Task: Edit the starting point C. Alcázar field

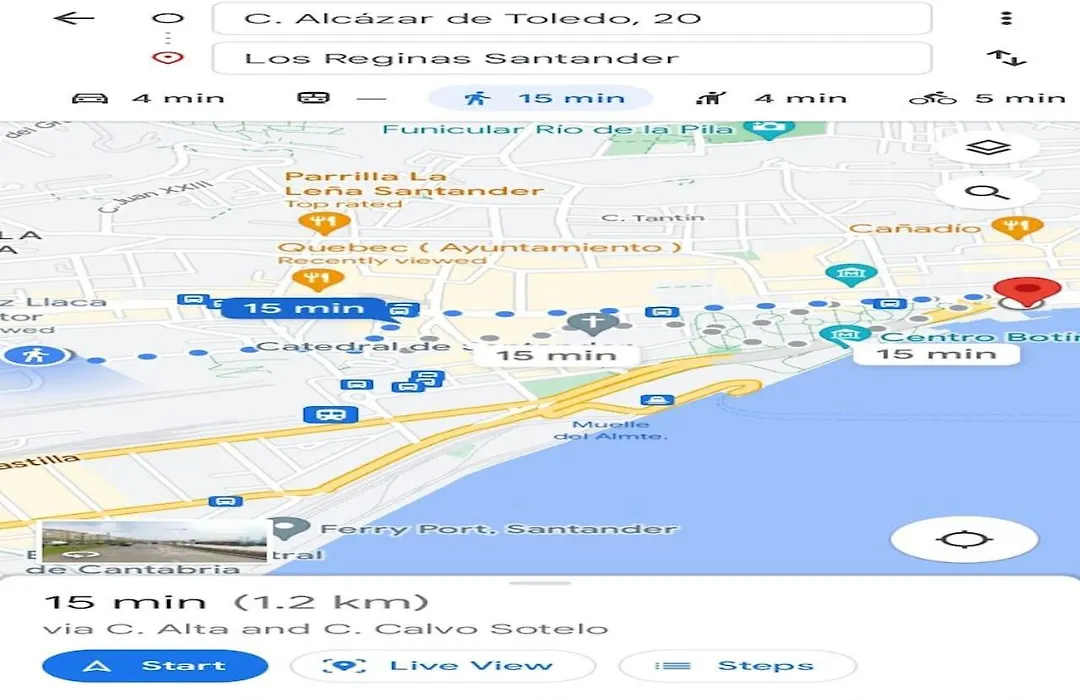Action: point(572,19)
